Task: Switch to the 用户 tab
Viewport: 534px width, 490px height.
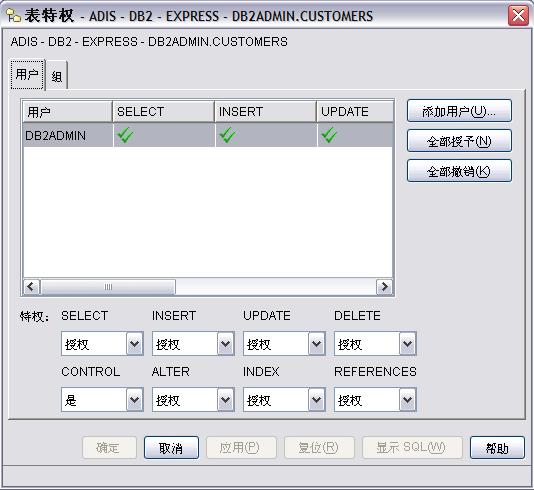Action: point(27,75)
